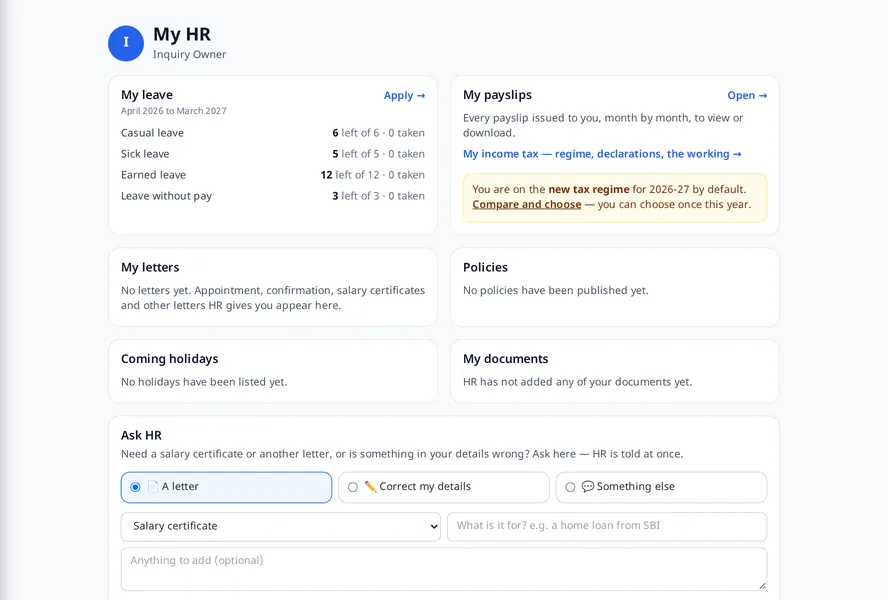Focus the 'What is it for?' input field
The image size is (888, 600).
(x=607, y=526)
